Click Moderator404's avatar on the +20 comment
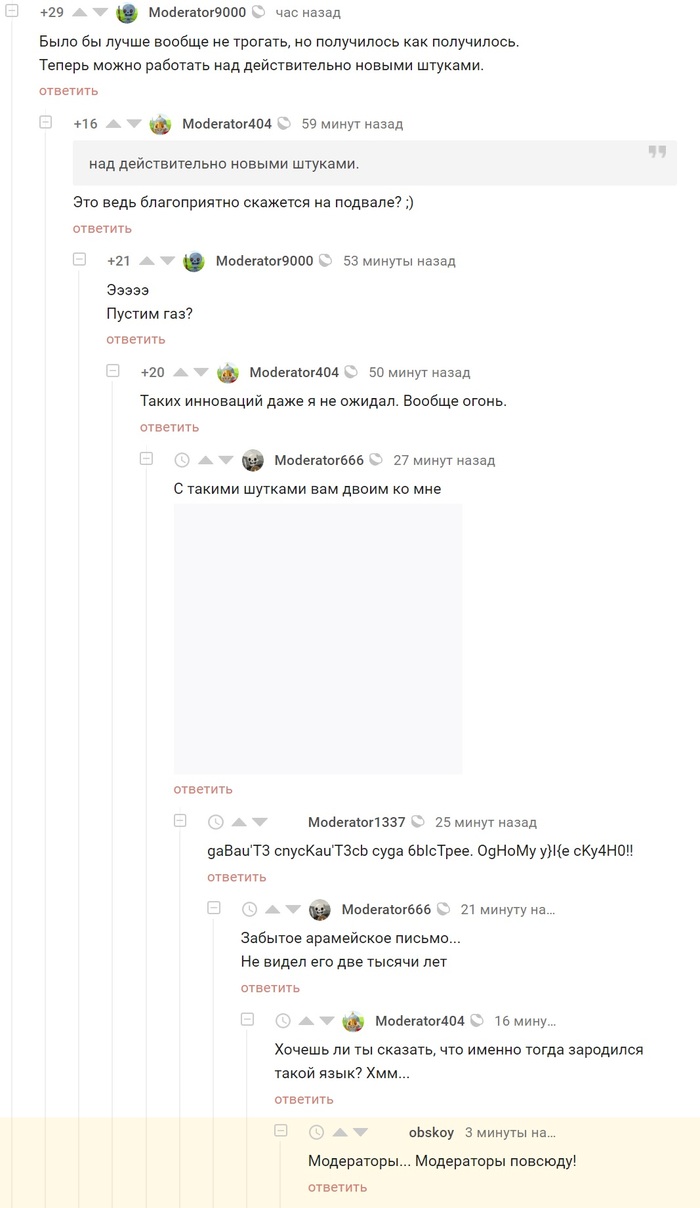Image resolution: width=700 pixels, height=1208 pixels. pyautogui.click(x=228, y=372)
